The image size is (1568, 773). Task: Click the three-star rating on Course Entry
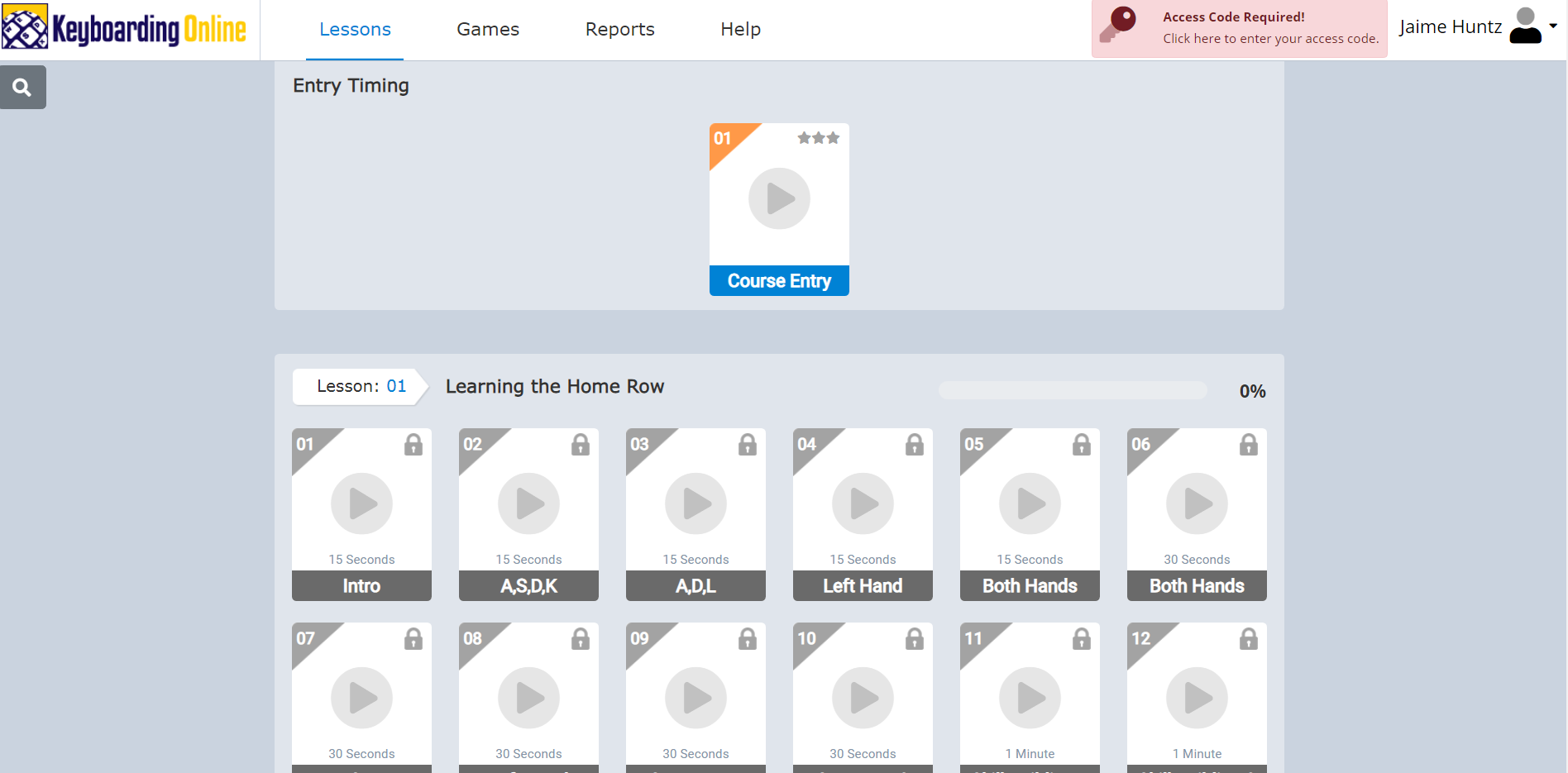coord(818,138)
